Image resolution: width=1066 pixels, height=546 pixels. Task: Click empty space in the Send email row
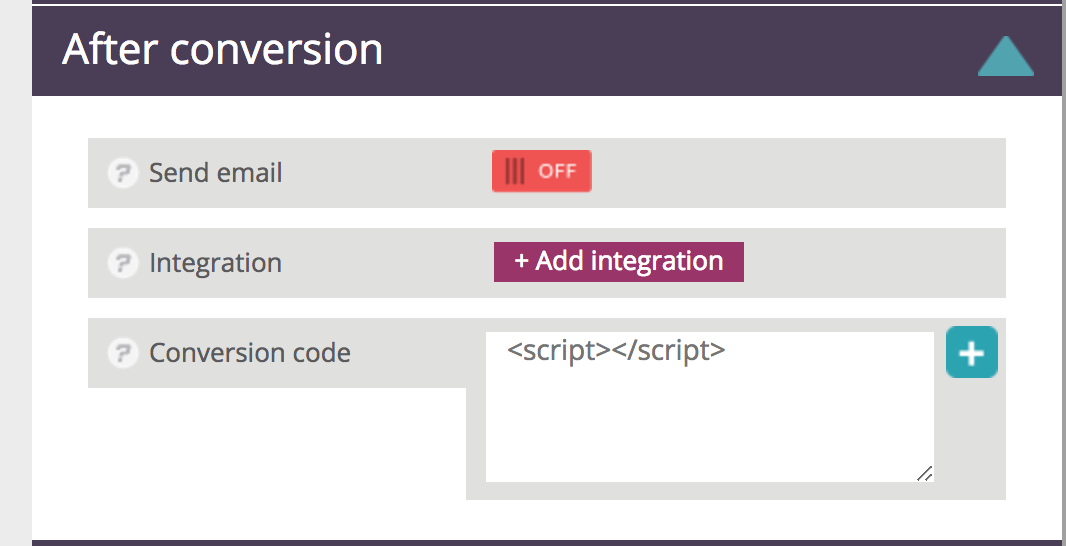(x=800, y=173)
